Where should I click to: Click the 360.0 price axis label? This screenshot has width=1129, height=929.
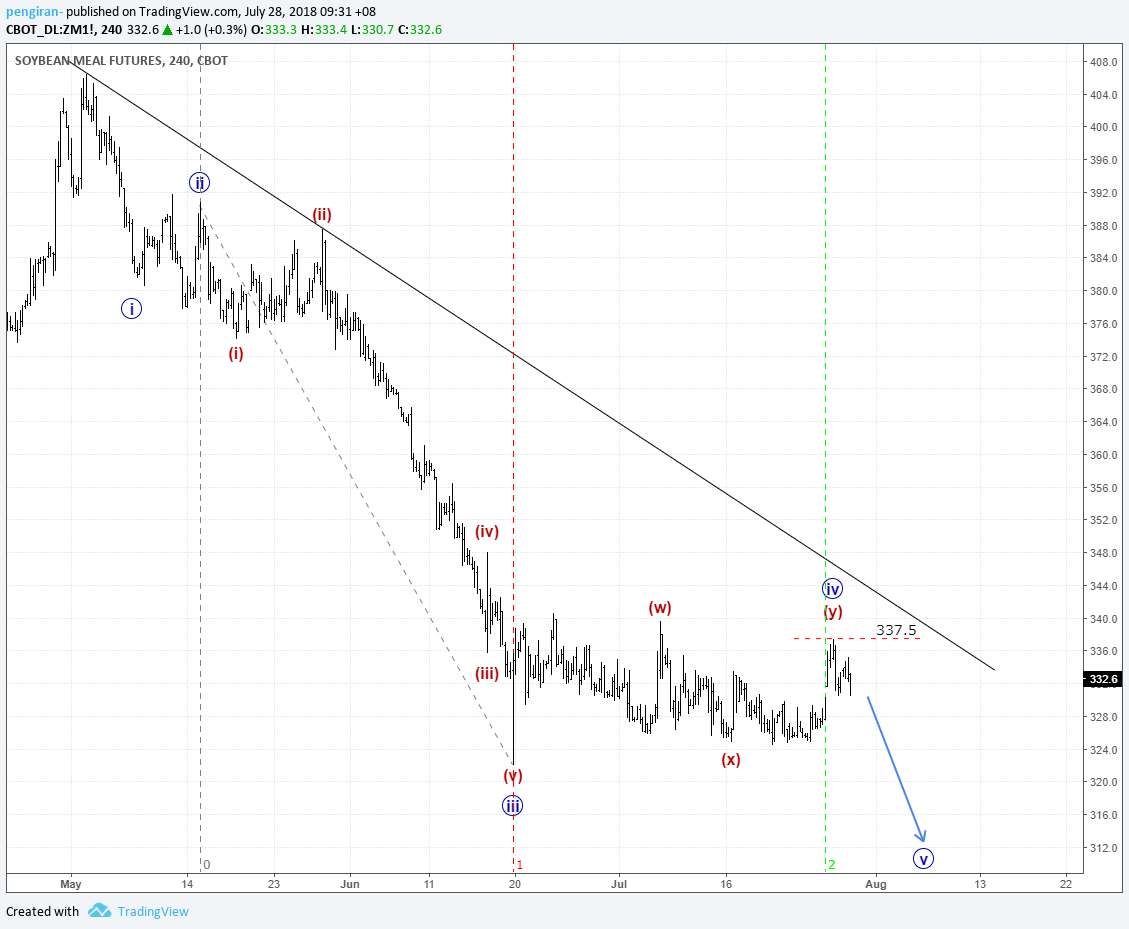(x=1104, y=455)
